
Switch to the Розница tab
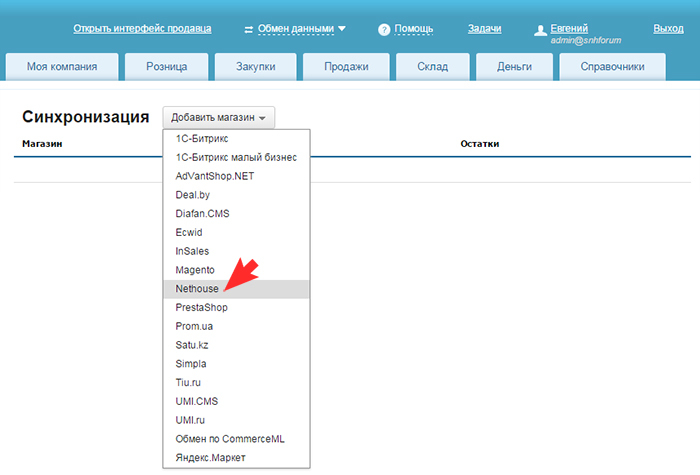coord(167,67)
